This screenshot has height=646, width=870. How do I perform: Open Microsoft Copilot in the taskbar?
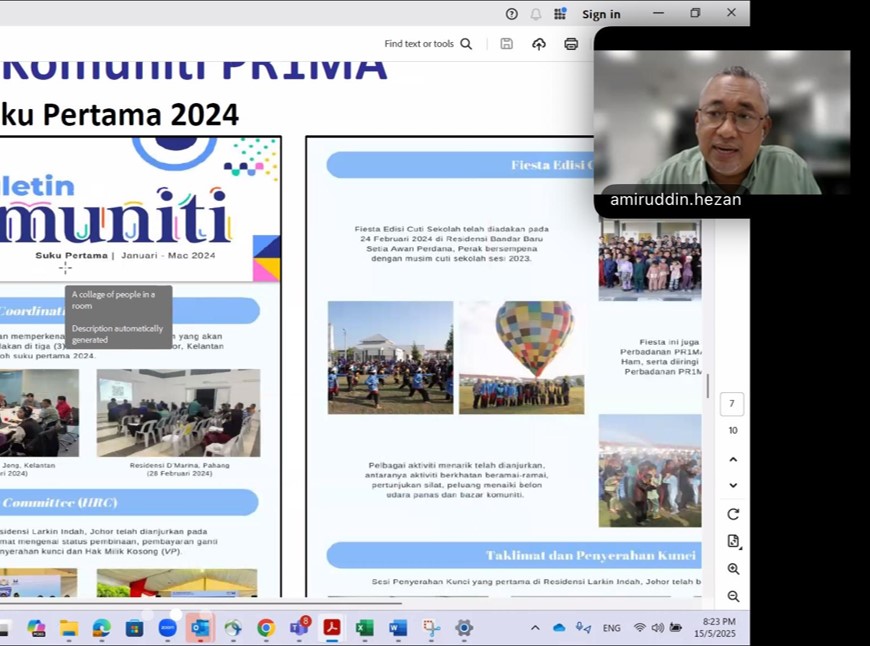click(x=36, y=628)
